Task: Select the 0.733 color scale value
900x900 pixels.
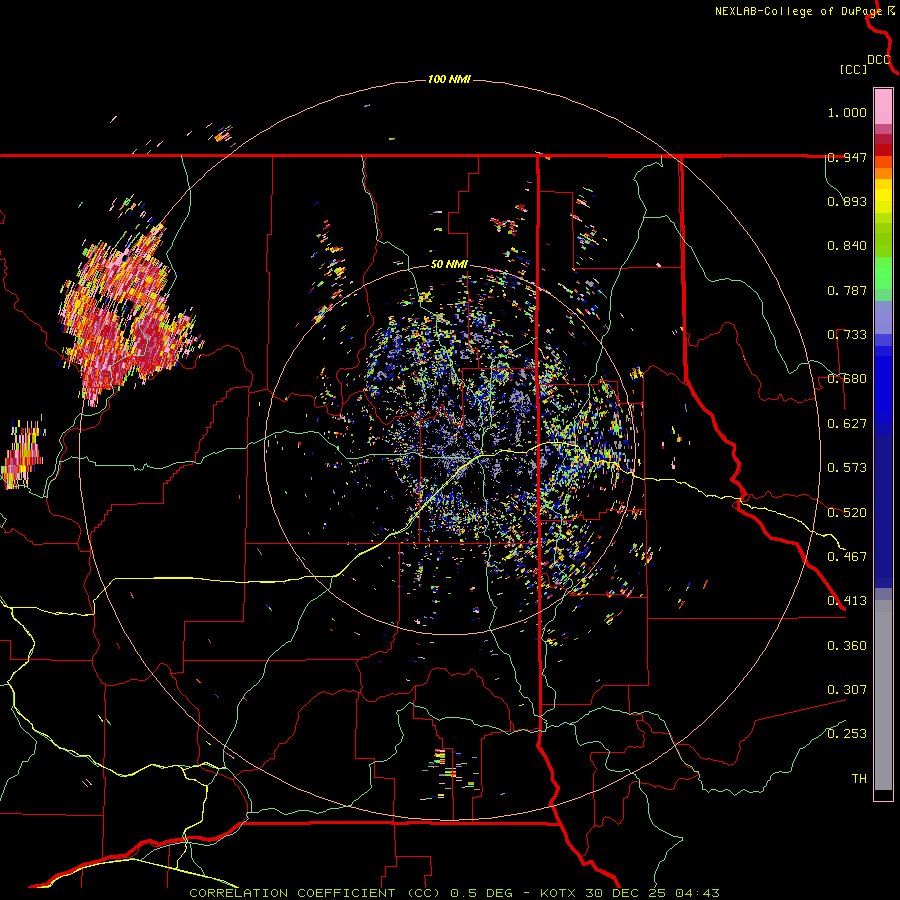Action: pyautogui.click(x=847, y=335)
